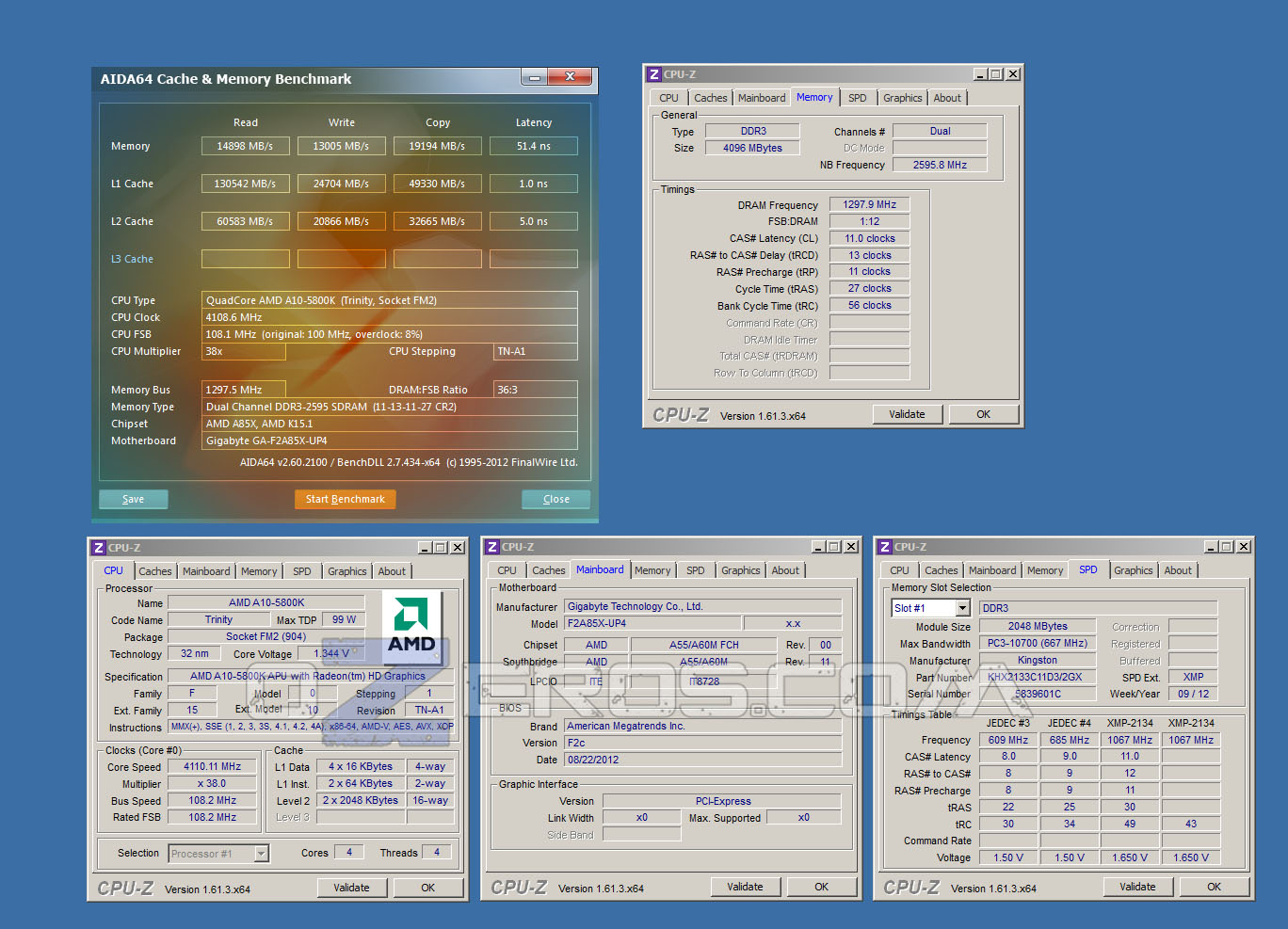The image size is (1288, 929).
Task: Open the Processor #1 selection dropdown
Action: (262, 854)
